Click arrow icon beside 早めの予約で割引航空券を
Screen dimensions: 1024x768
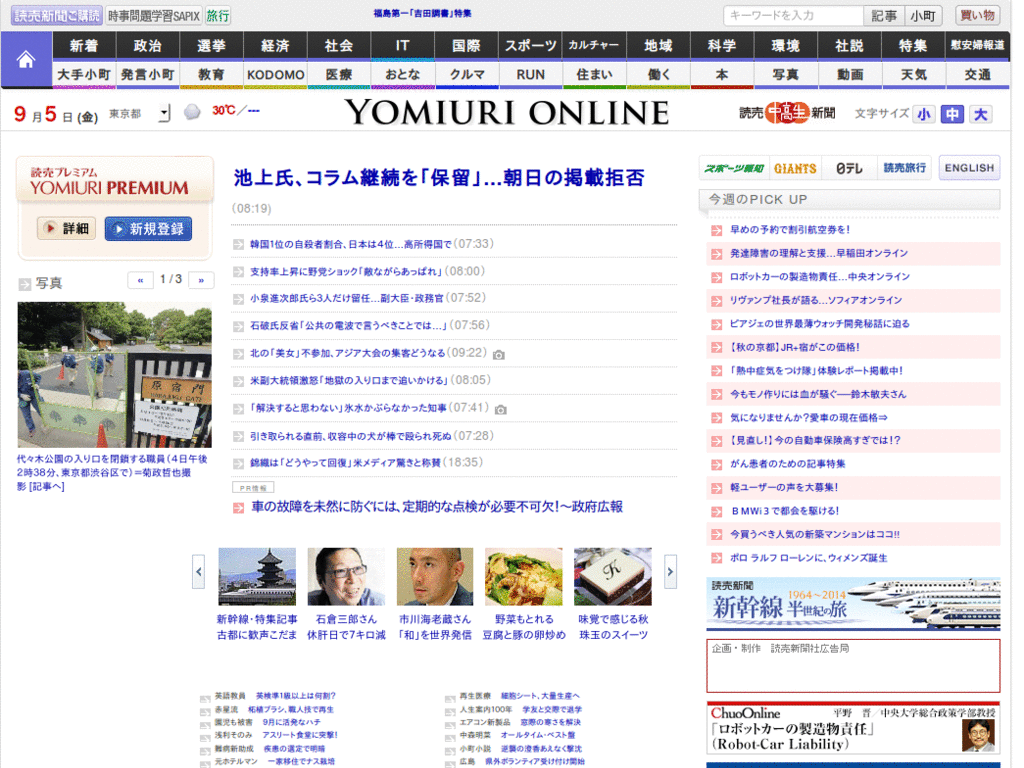[x=716, y=230]
